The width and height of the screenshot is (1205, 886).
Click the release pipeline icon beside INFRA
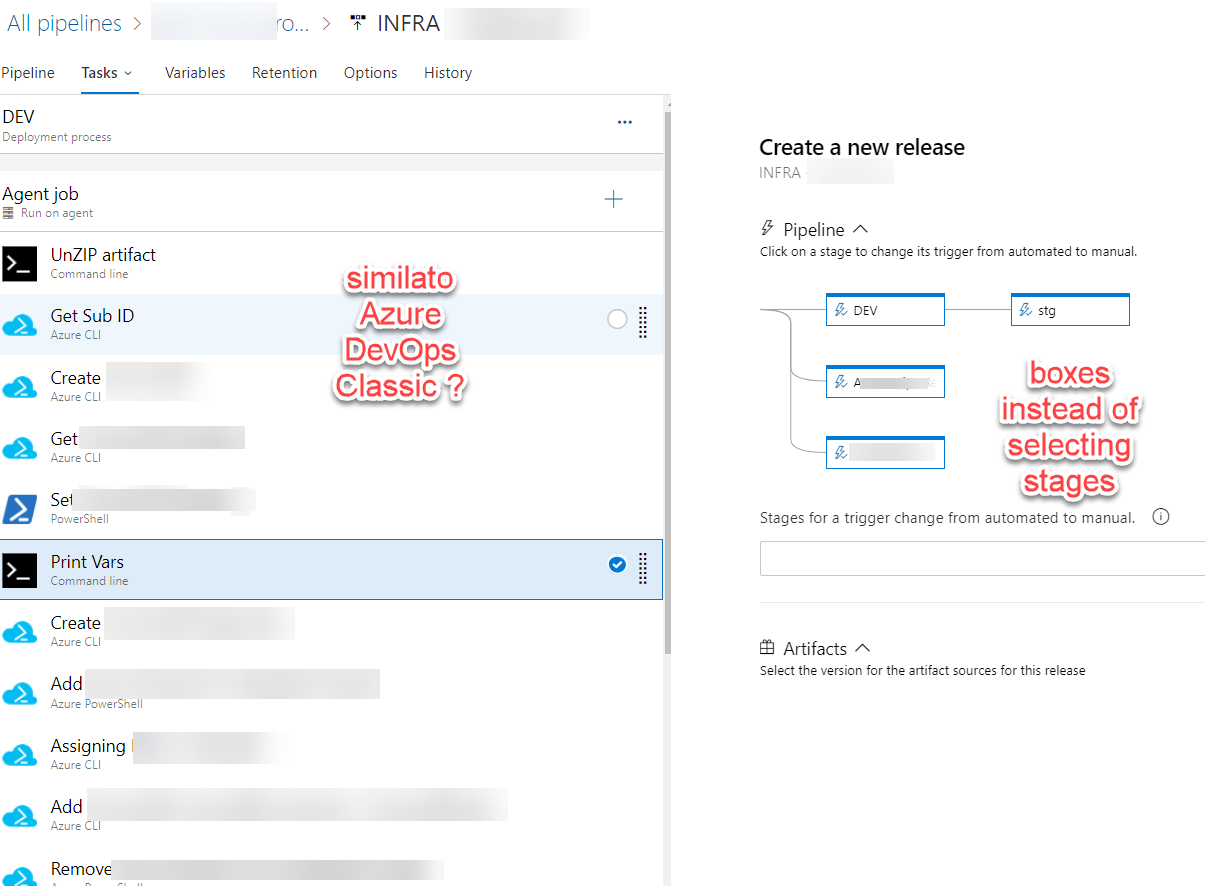tap(358, 23)
